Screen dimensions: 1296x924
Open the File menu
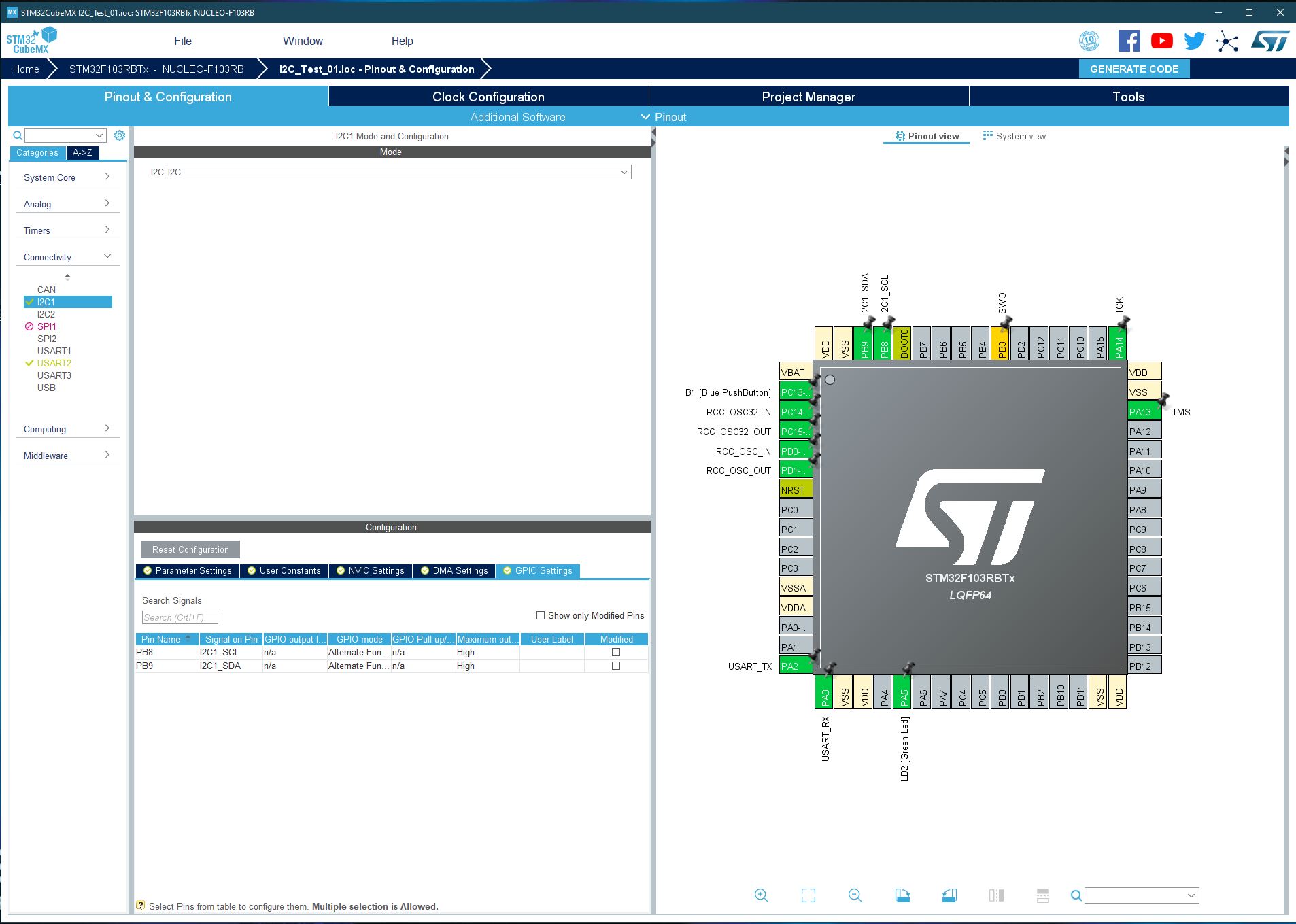click(x=183, y=41)
